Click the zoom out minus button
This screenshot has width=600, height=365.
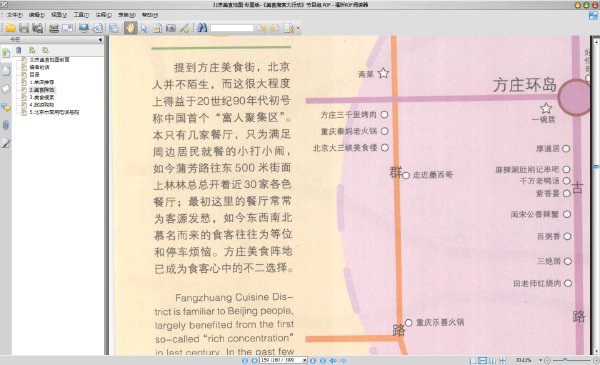tap(548, 360)
